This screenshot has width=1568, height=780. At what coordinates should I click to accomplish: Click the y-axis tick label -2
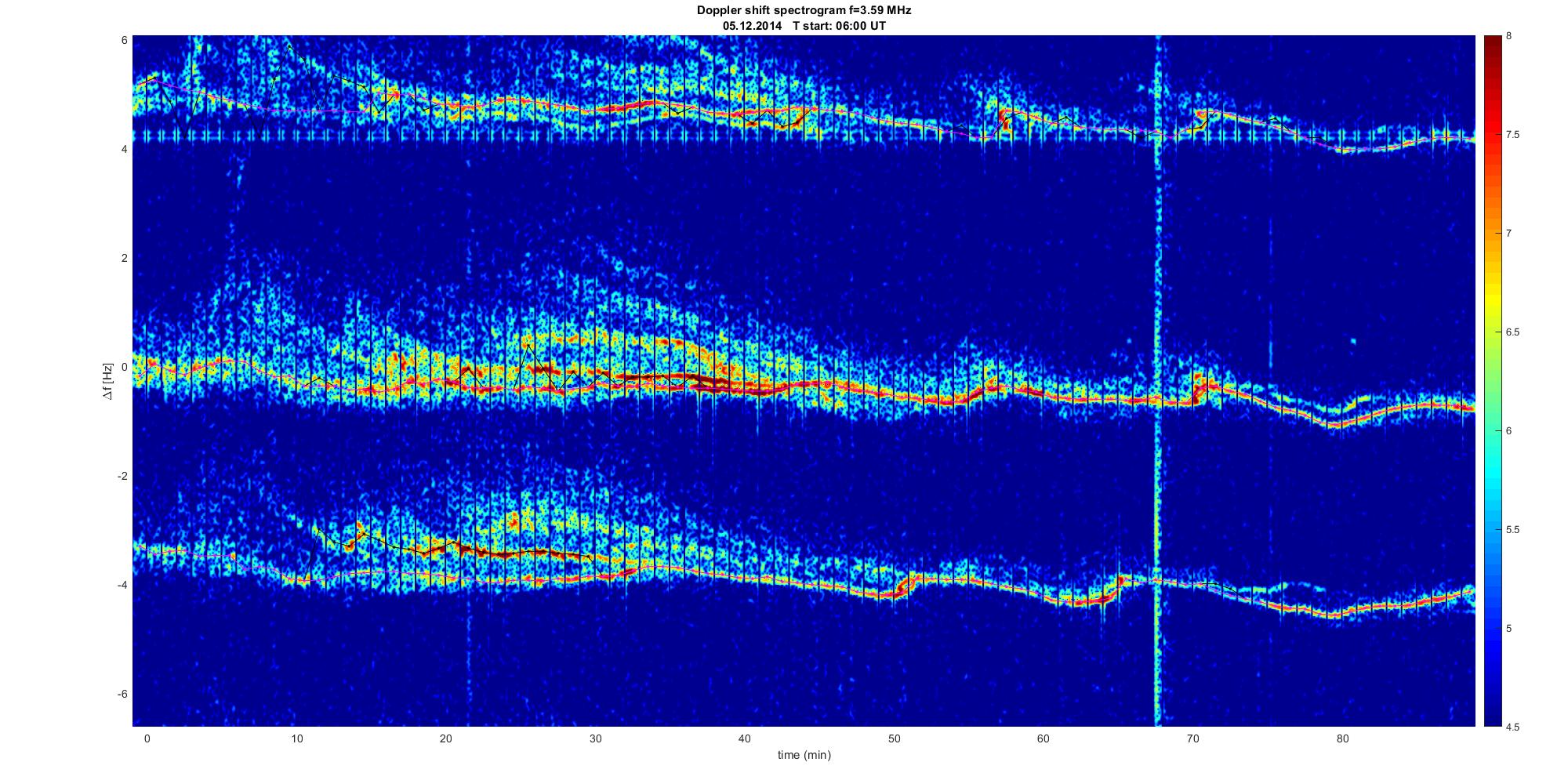tap(122, 476)
